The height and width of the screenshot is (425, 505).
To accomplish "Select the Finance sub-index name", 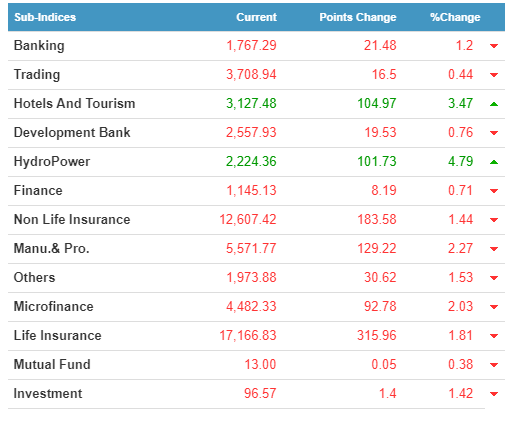I will (x=38, y=190).
